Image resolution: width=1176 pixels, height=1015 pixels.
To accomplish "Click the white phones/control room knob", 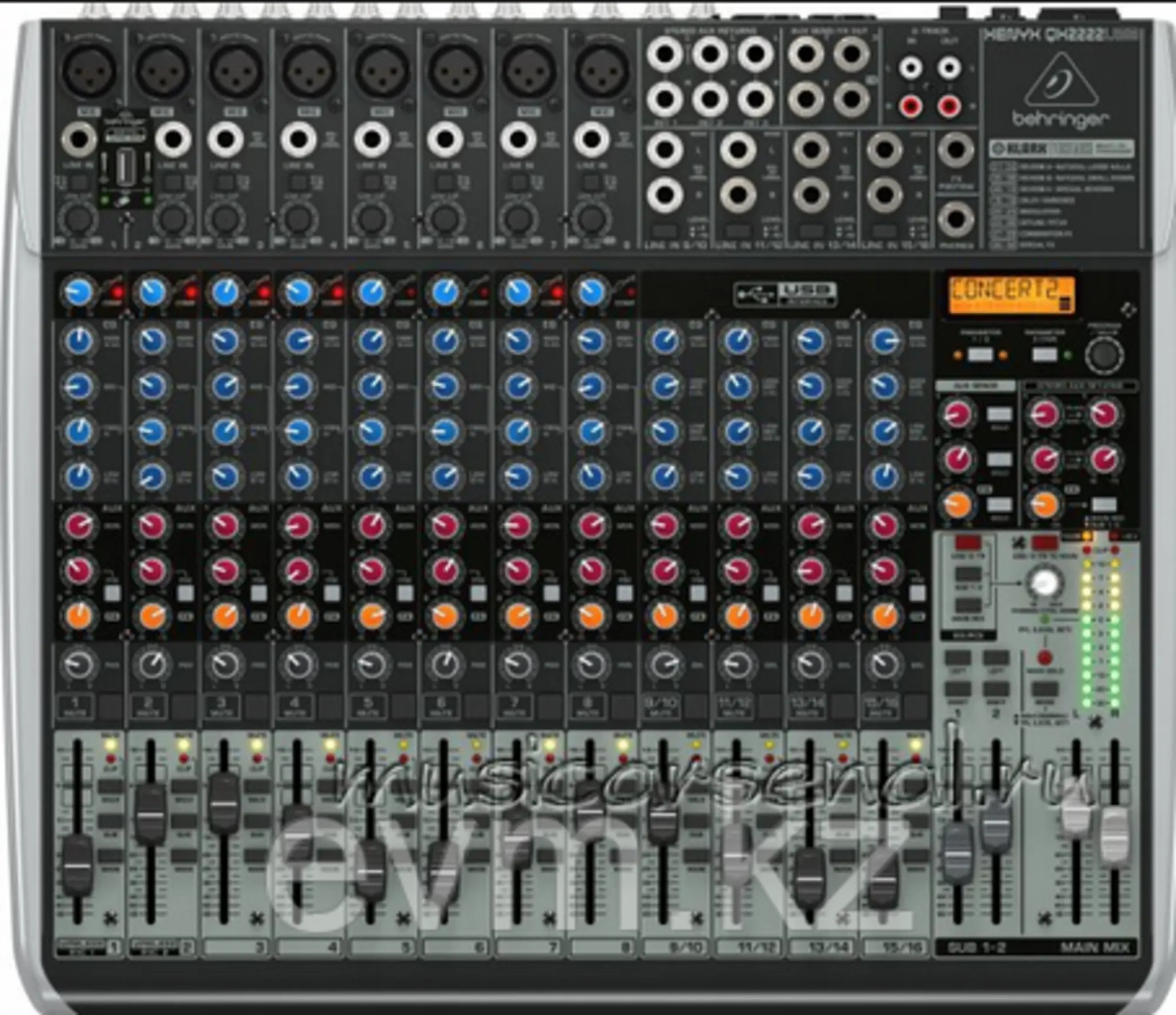I will point(1044,582).
